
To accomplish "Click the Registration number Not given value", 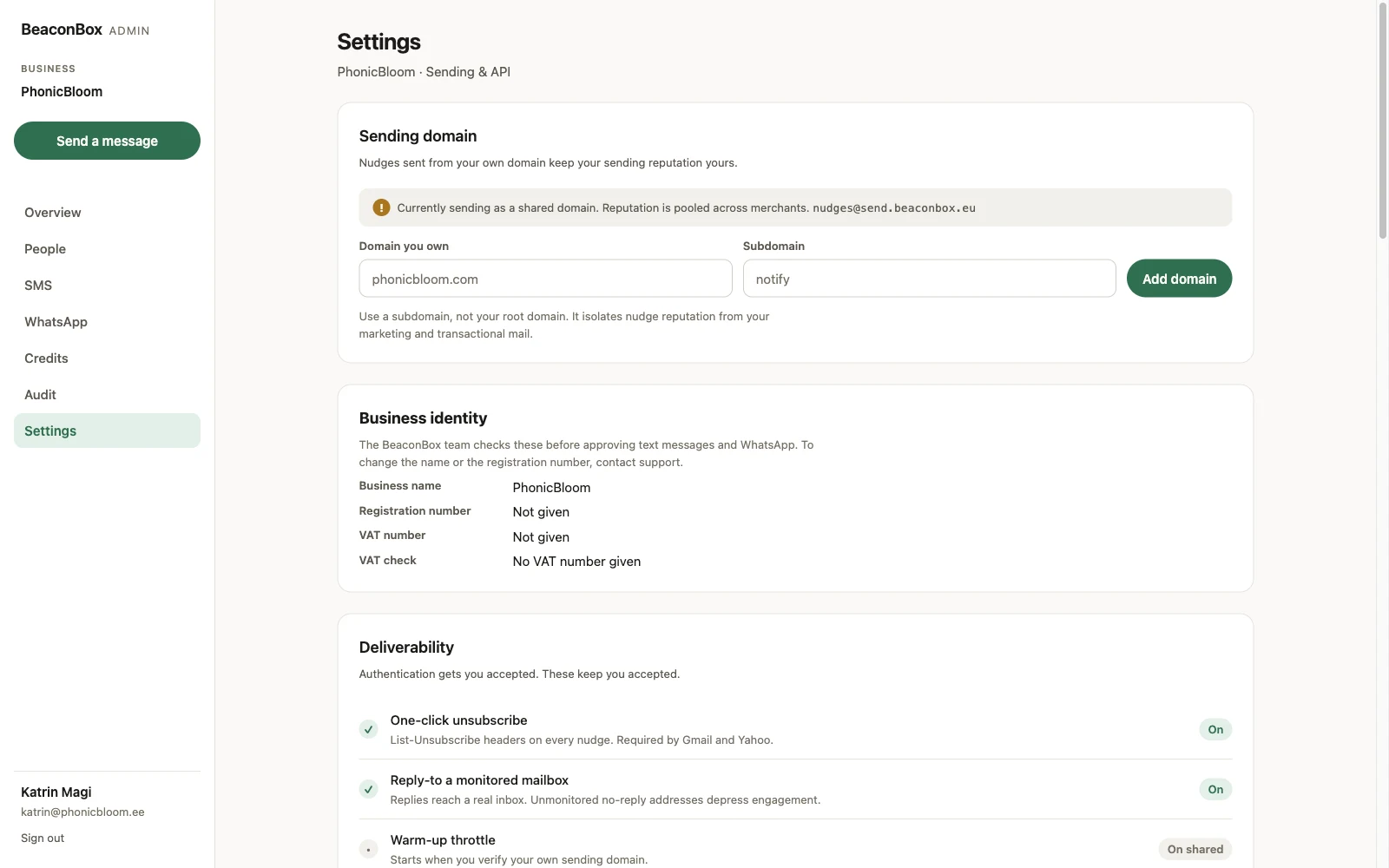I will [x=541, y=512].
